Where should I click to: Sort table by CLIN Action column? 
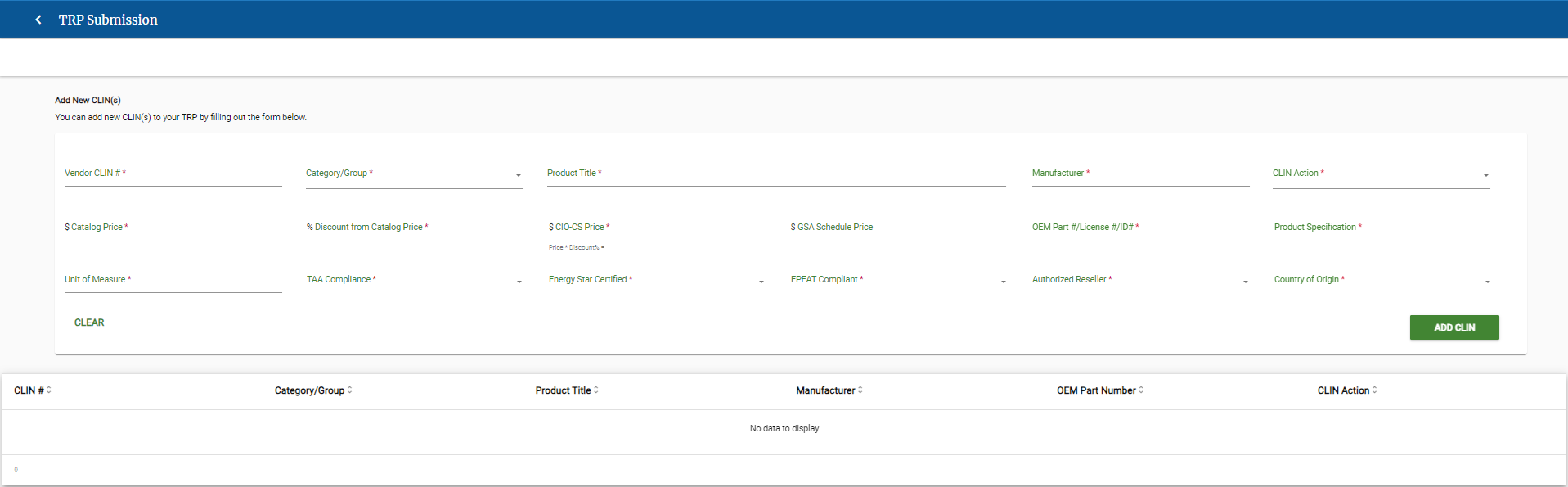tap(1347, 390)
